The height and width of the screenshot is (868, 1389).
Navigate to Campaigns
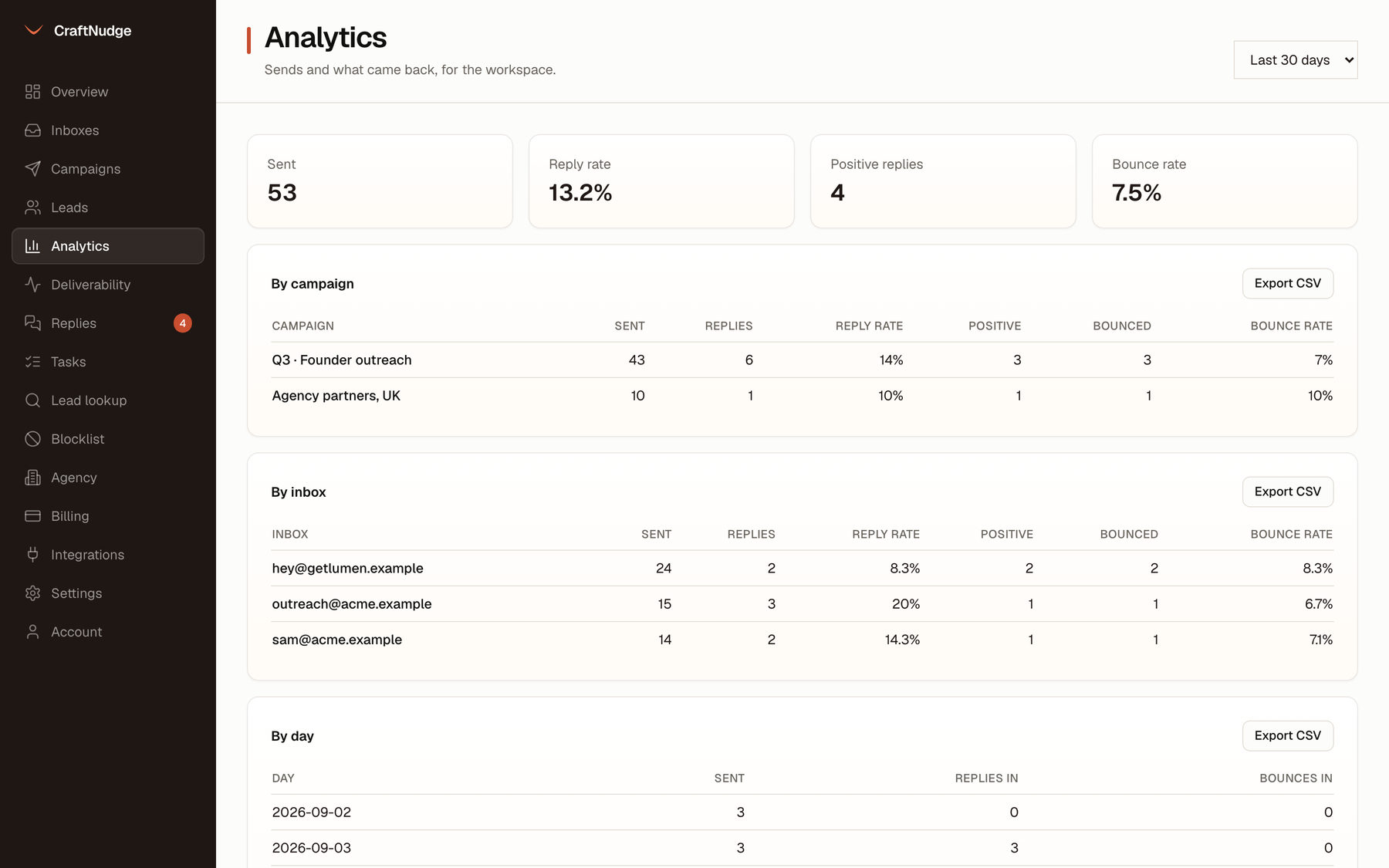click(108, 169)
